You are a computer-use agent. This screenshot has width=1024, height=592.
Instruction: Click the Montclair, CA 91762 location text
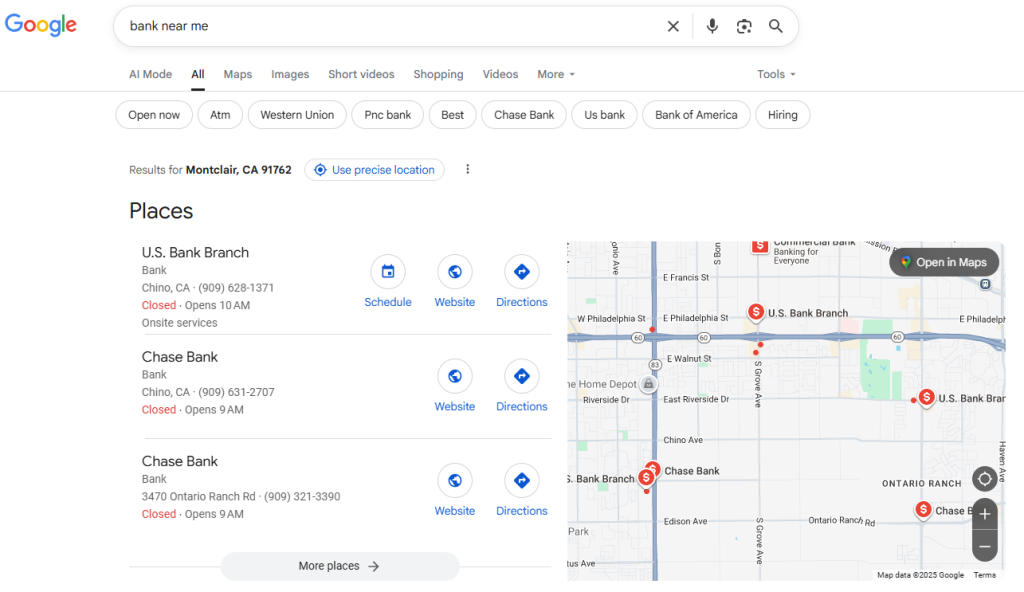(238, 170)
